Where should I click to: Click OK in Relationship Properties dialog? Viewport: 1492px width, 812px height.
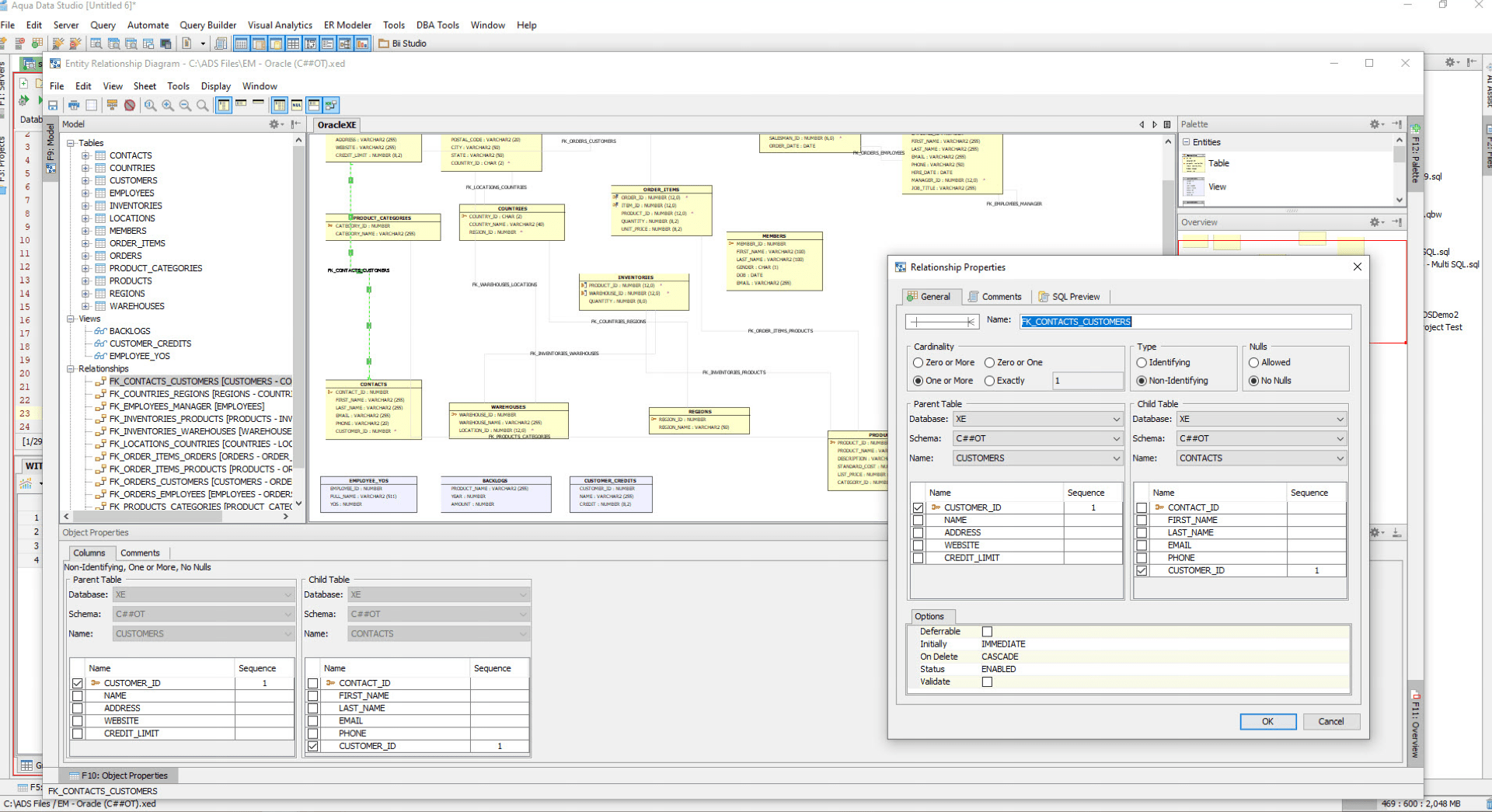(1267, 722)
